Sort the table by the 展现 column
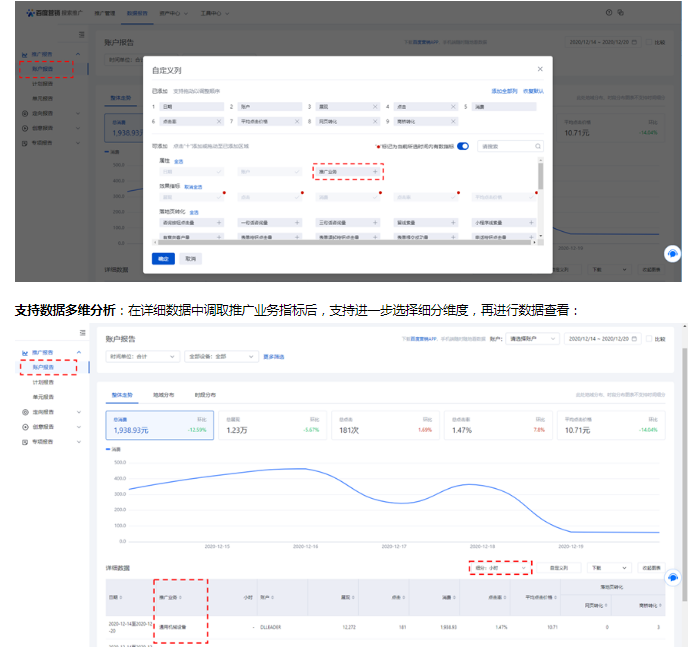Image resolution: width=694 pixels, height=653 pixels. coord(353,598)
